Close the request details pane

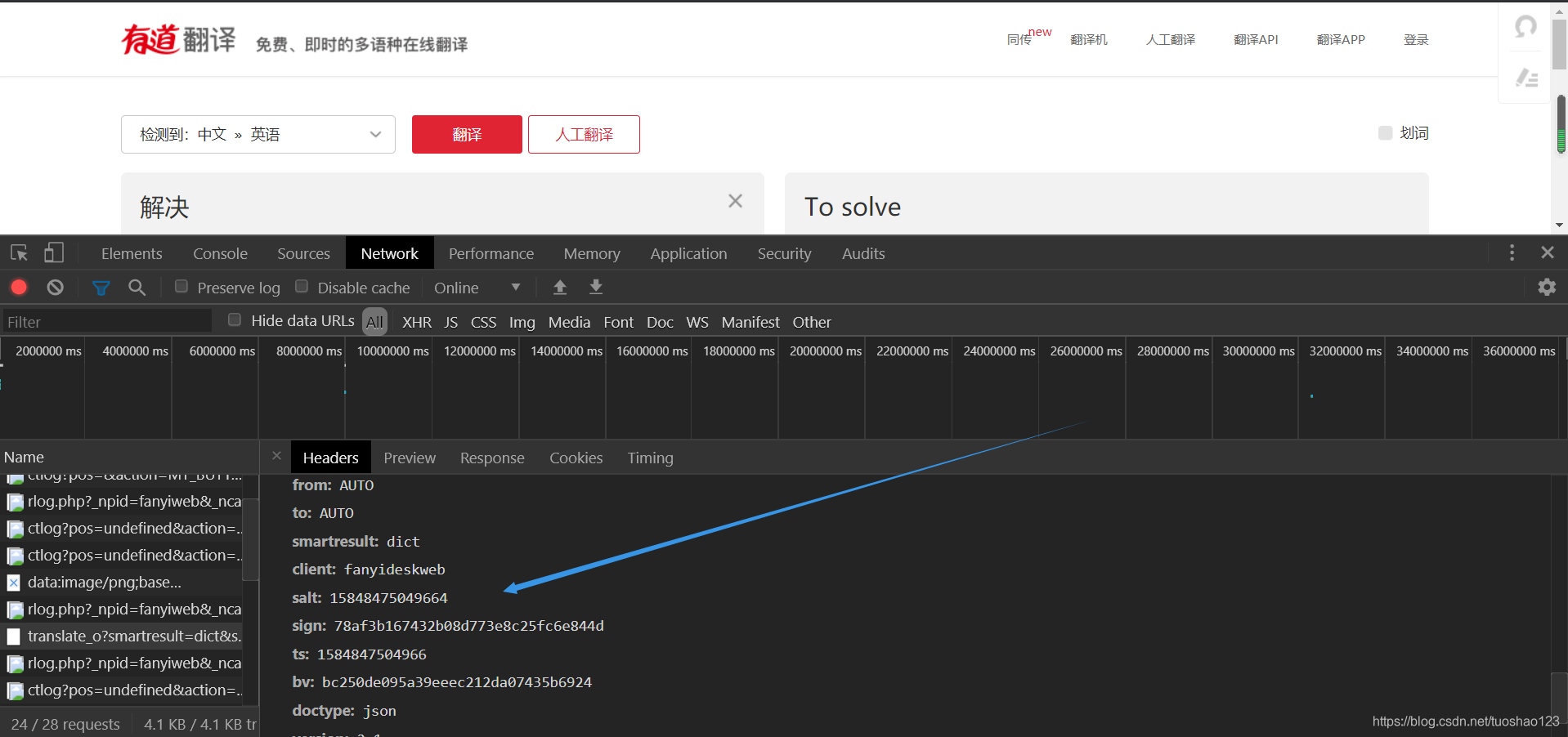(276, 456)
